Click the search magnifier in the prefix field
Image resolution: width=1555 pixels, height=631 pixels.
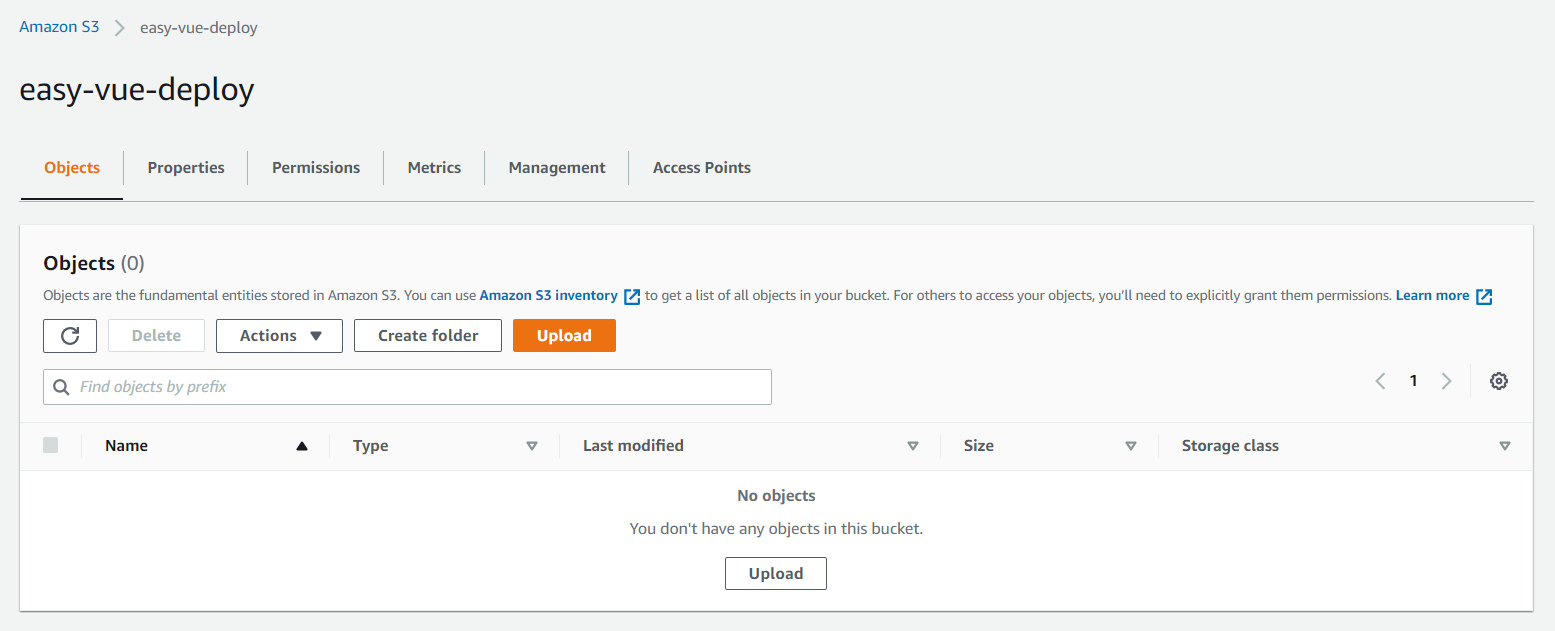pyautogui.click(x=62, y=386)
